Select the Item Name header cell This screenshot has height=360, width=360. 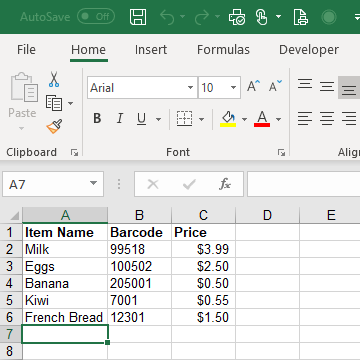click(x=65, y=232)
